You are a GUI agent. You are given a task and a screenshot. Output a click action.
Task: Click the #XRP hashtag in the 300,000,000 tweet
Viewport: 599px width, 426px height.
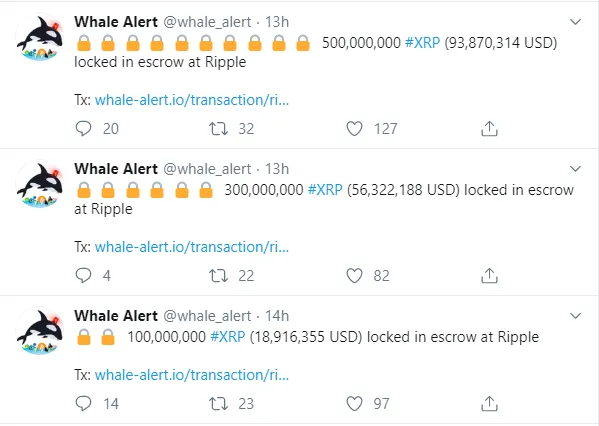[x=325, y=190]
